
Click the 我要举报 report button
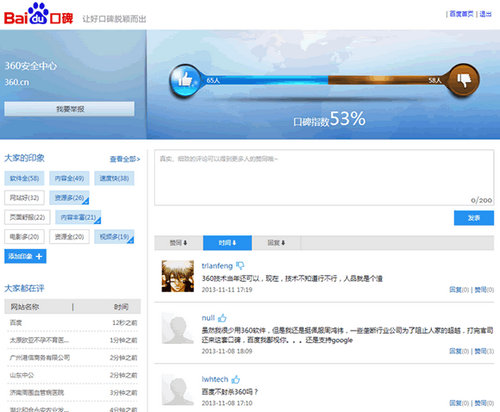tap(69, 109)
